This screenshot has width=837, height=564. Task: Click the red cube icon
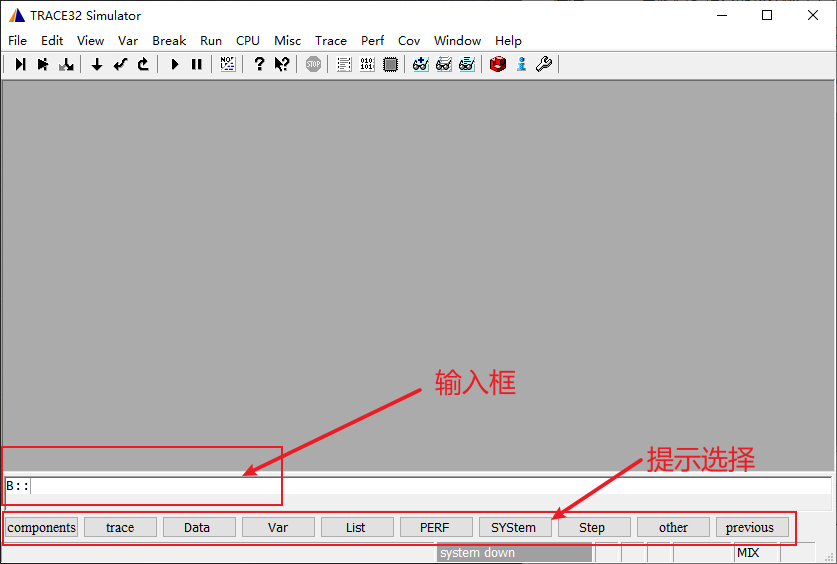click(x=498, y=64)
